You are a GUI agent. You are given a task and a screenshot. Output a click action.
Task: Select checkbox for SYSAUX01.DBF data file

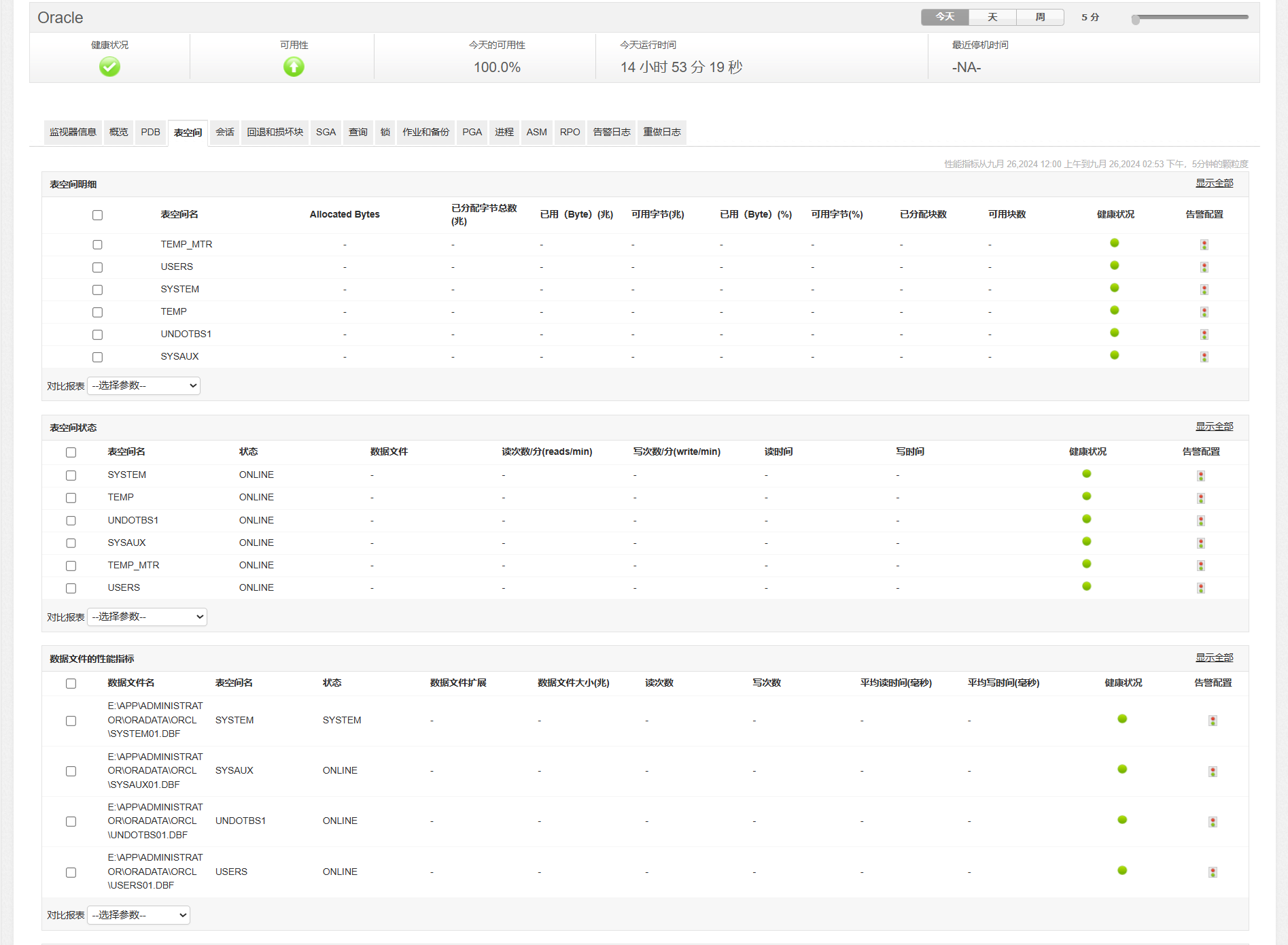[x=71, y=771]
